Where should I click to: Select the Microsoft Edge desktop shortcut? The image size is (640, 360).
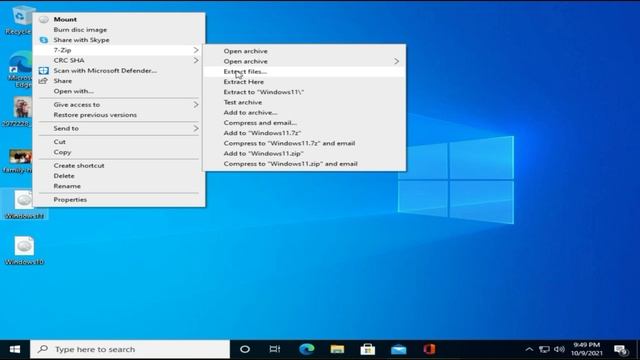pos(19,69)
